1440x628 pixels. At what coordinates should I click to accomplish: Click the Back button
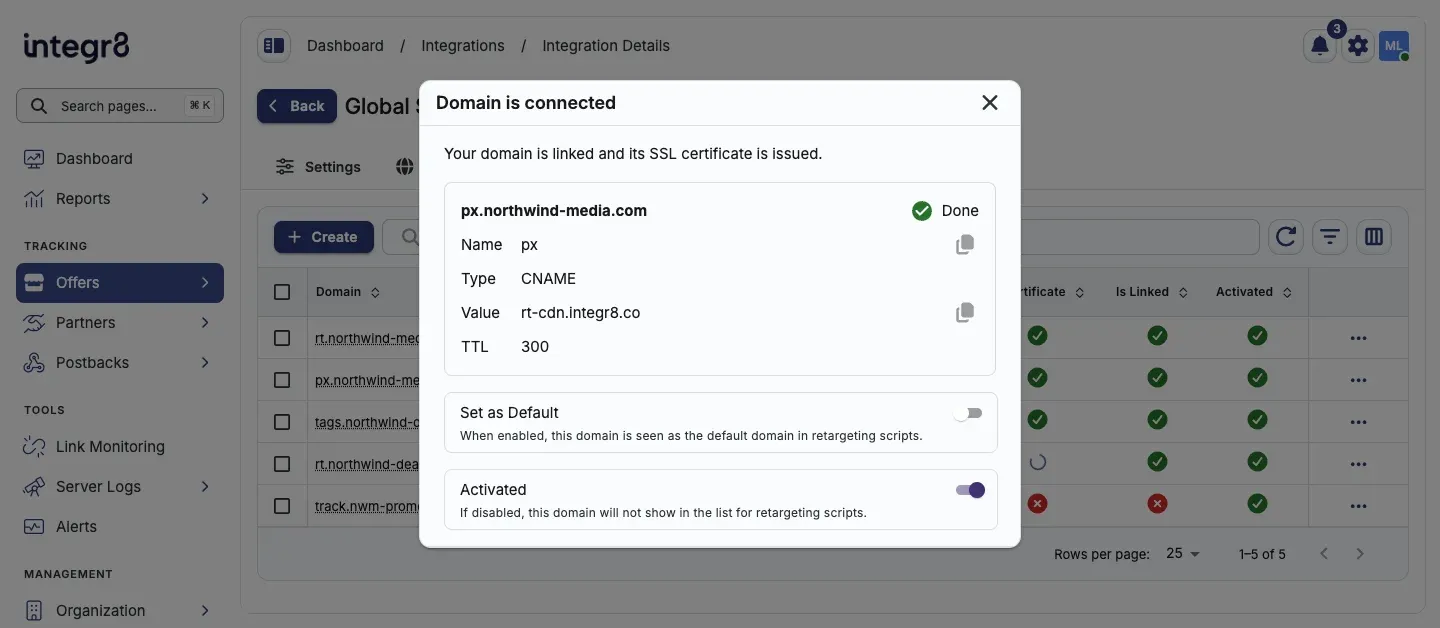tap(297, 106)
